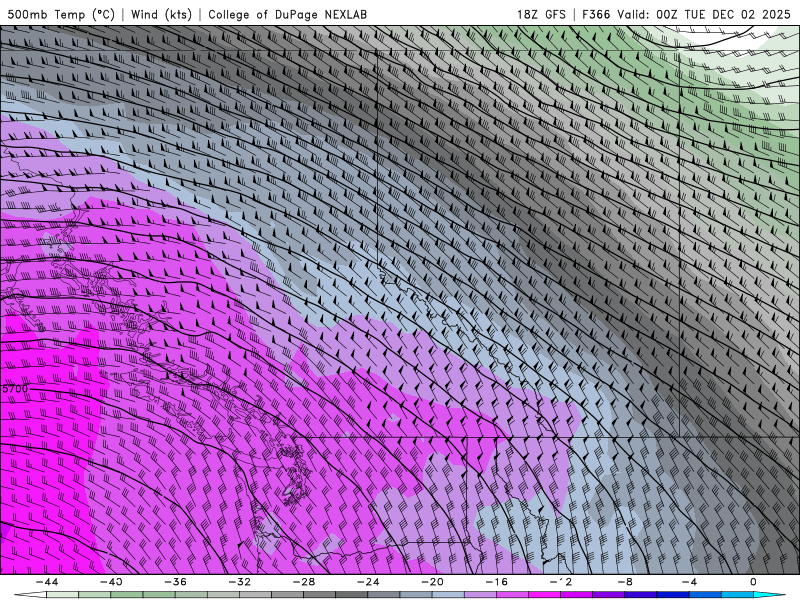
Task: Click the -24 colorbar label
Action: [368, 582]
